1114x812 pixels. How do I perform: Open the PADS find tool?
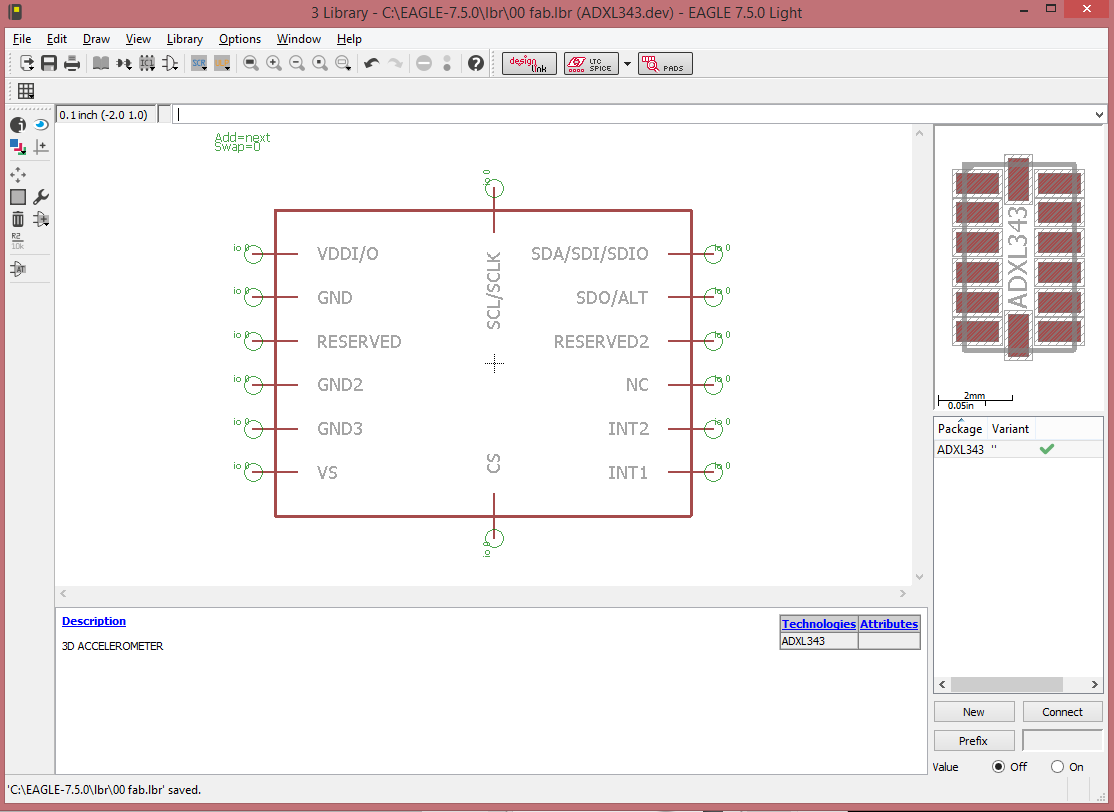(x=665, y=64)
